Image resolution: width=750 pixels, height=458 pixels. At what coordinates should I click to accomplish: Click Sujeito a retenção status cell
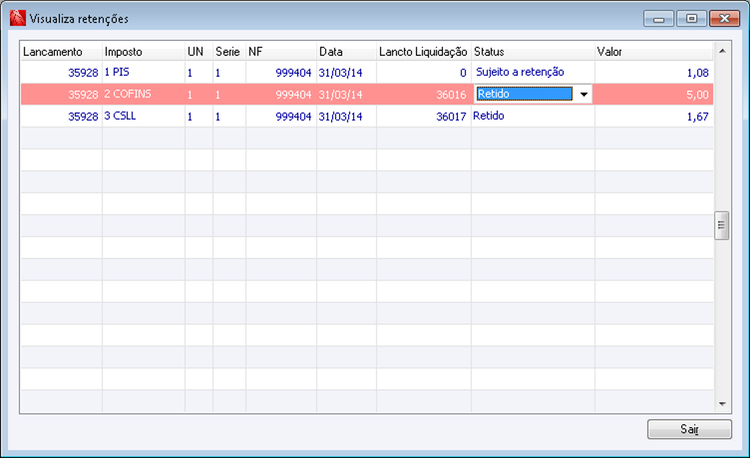533,73
